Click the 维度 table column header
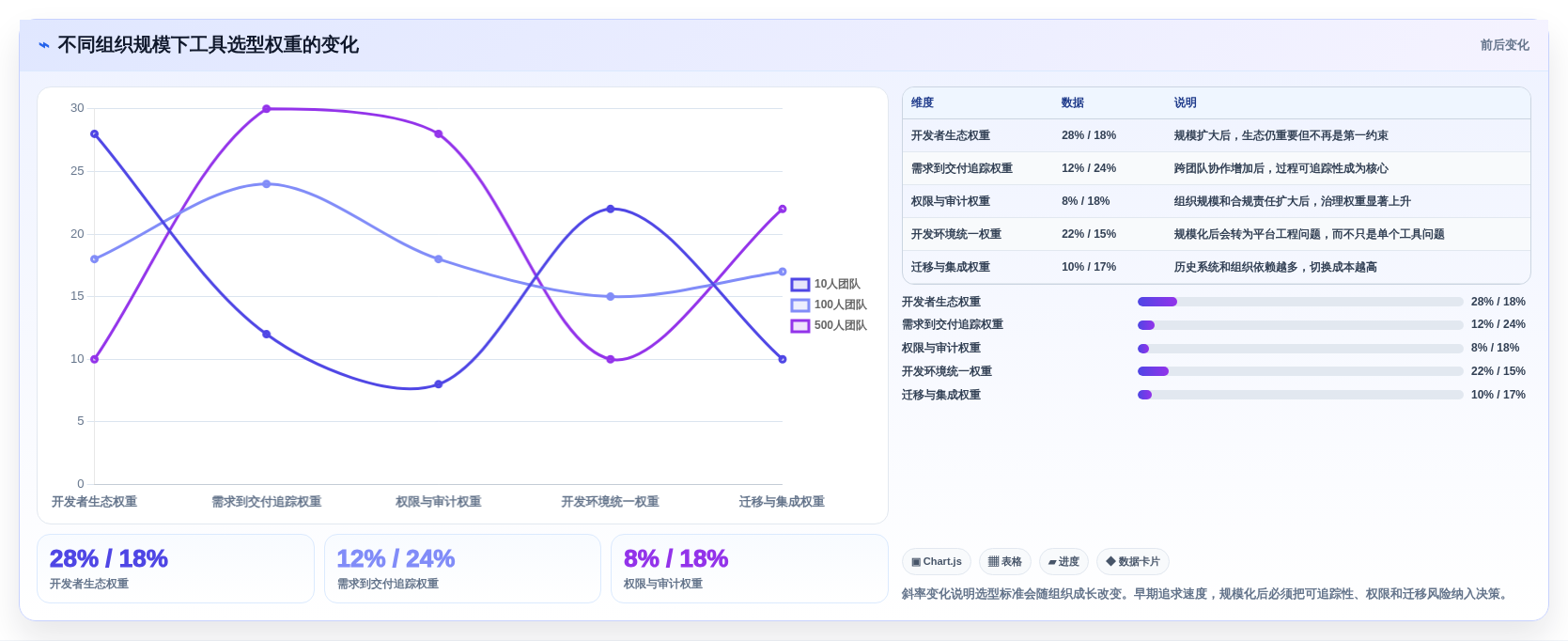Viewport: 1568px width, 641px height. pos(923,102)
